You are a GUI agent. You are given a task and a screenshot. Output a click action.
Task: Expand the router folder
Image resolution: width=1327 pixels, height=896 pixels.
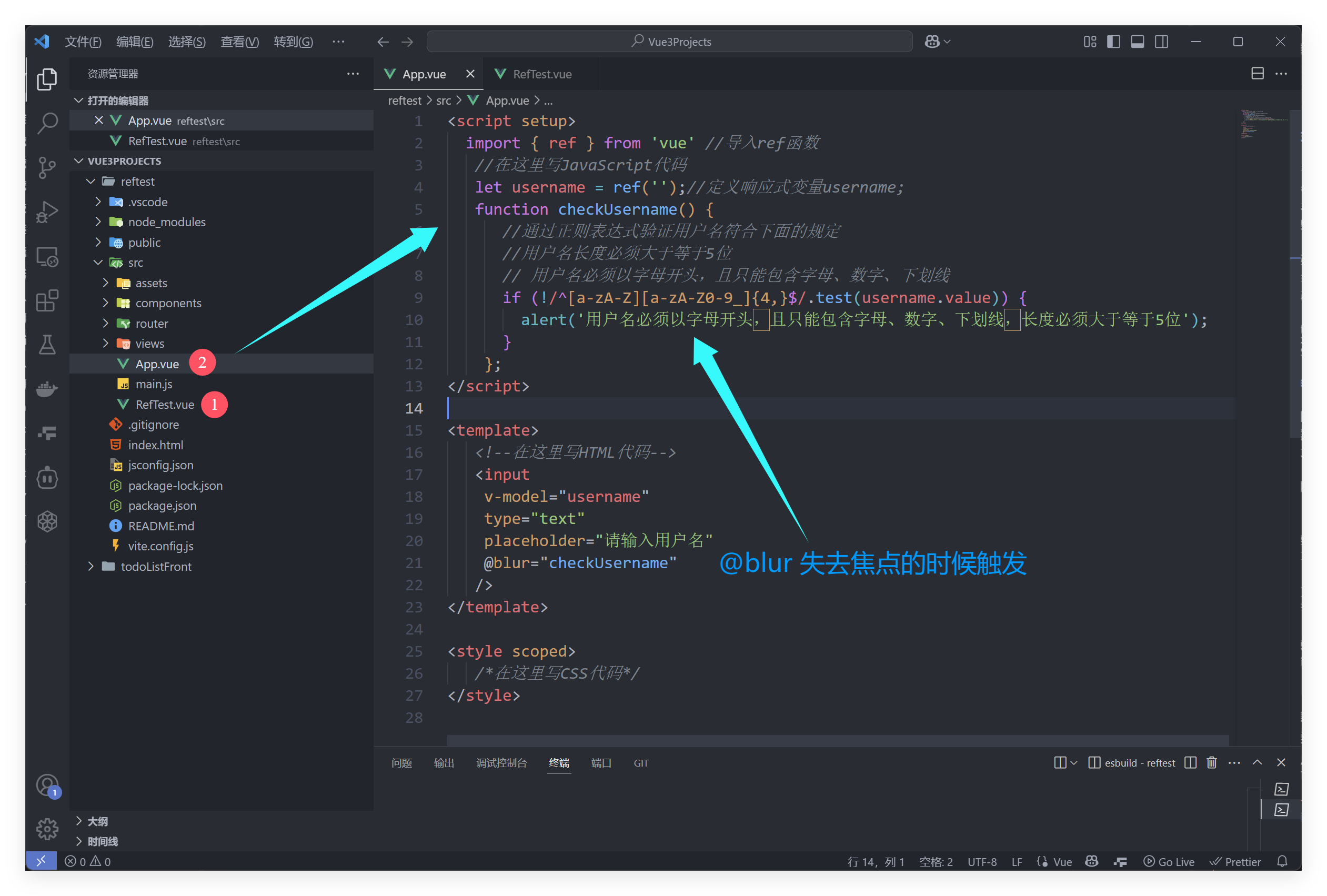[222, 324]
